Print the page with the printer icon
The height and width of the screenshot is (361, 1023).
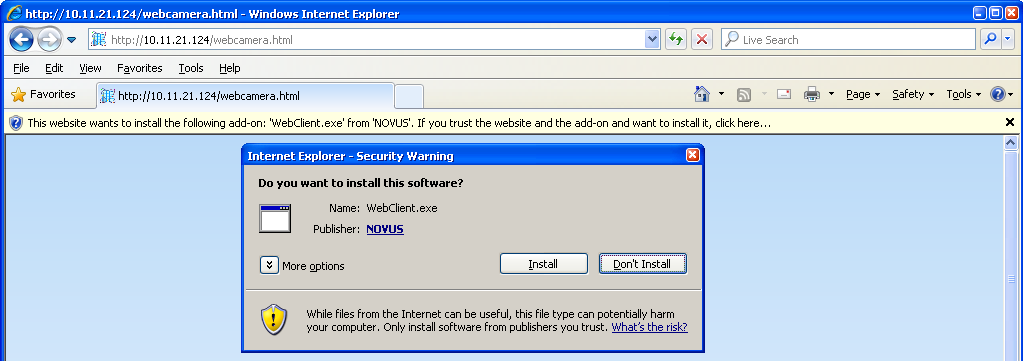(x=812, y=95)
